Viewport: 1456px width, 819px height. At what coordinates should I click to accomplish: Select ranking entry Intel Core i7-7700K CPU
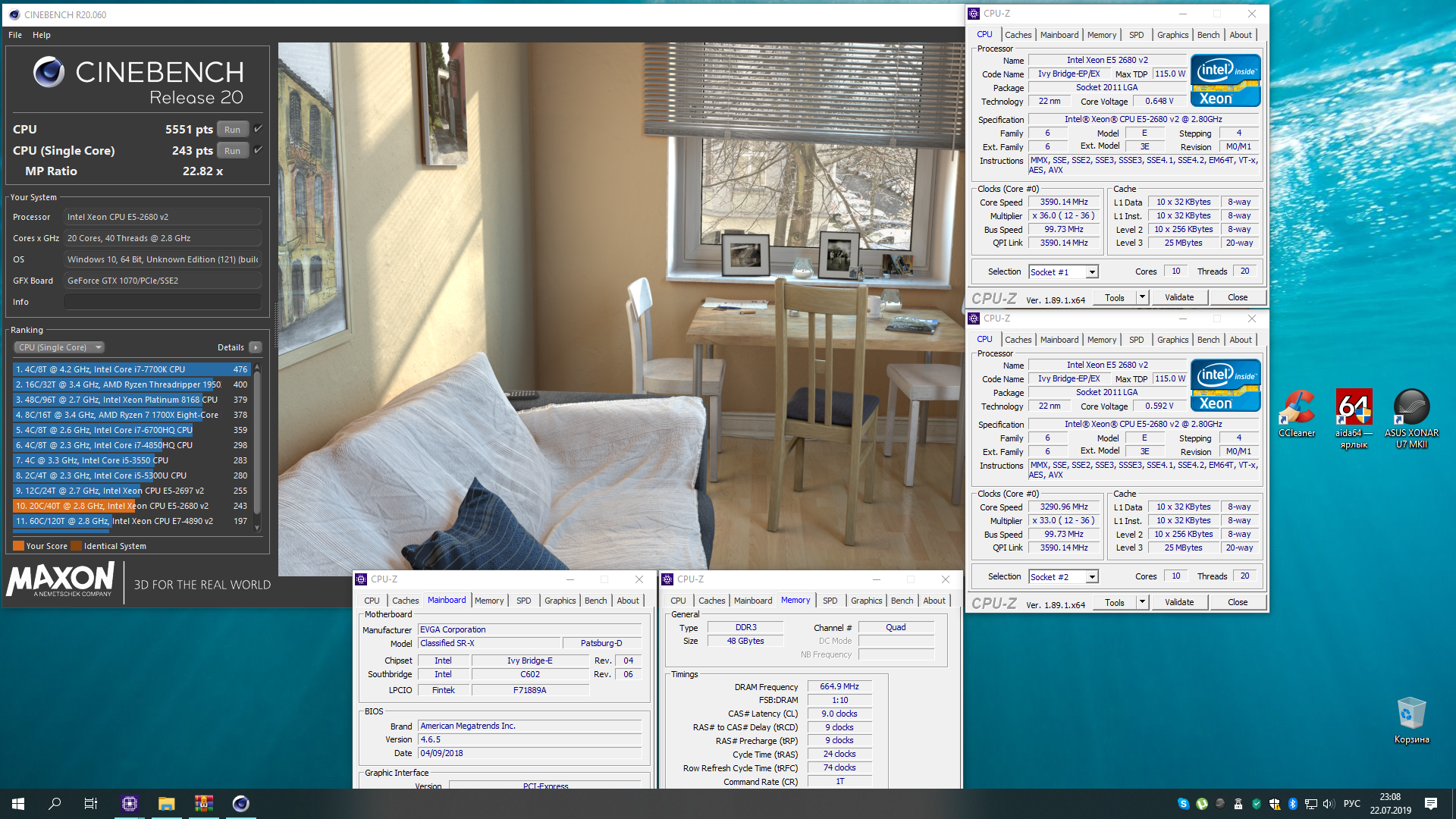tap(132, 369)
